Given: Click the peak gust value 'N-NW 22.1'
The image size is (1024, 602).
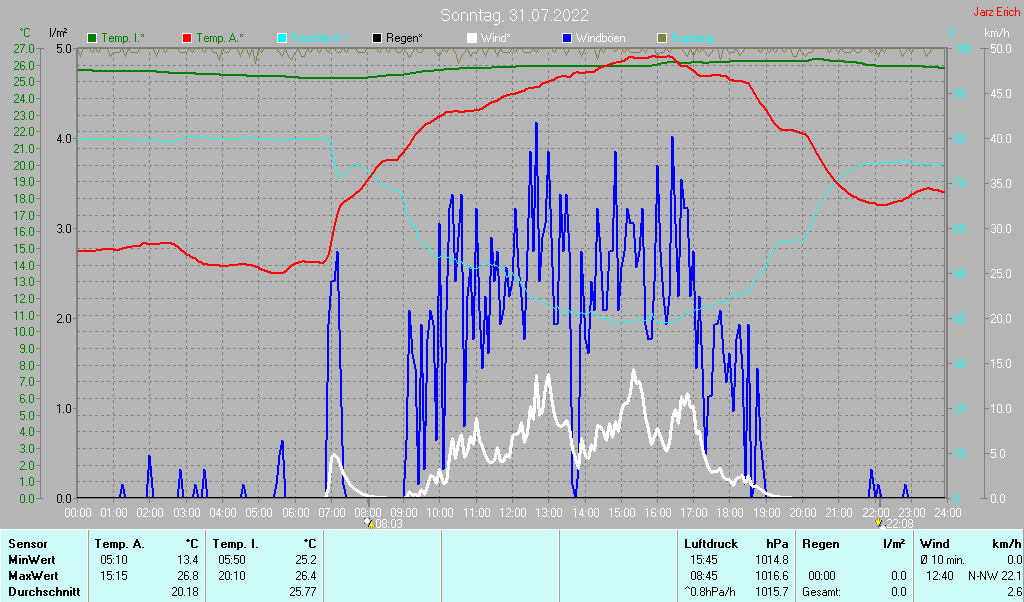Looking at the screenshot, I should point(995,577).
